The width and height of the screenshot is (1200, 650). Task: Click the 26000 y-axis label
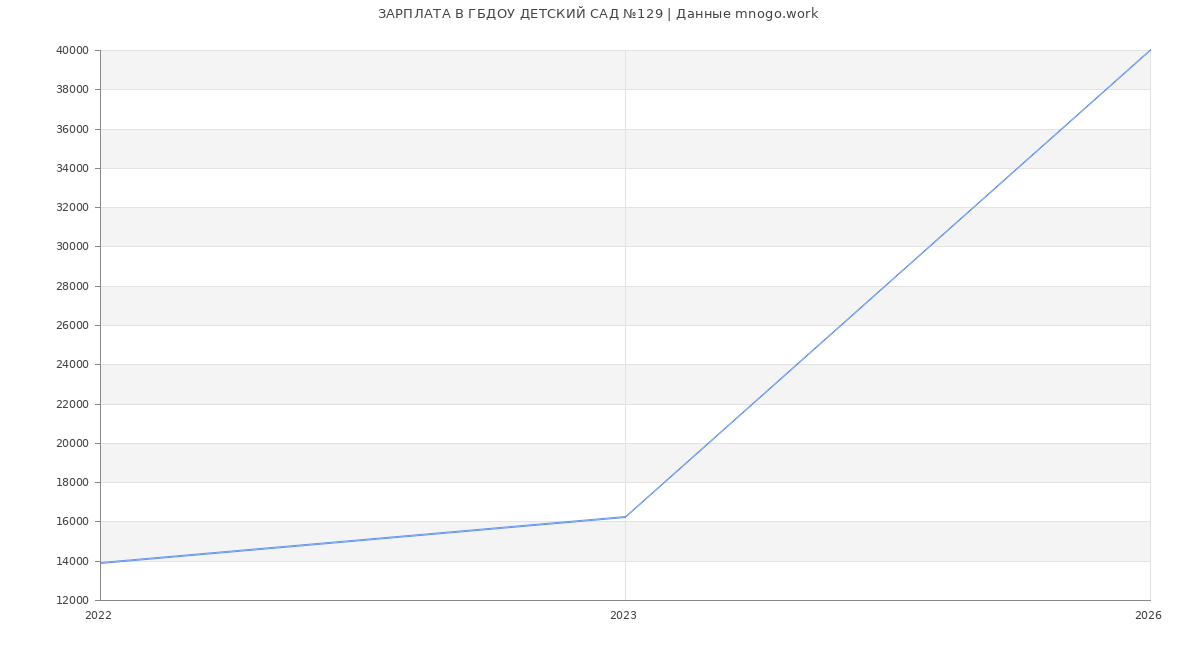point(73,325)
